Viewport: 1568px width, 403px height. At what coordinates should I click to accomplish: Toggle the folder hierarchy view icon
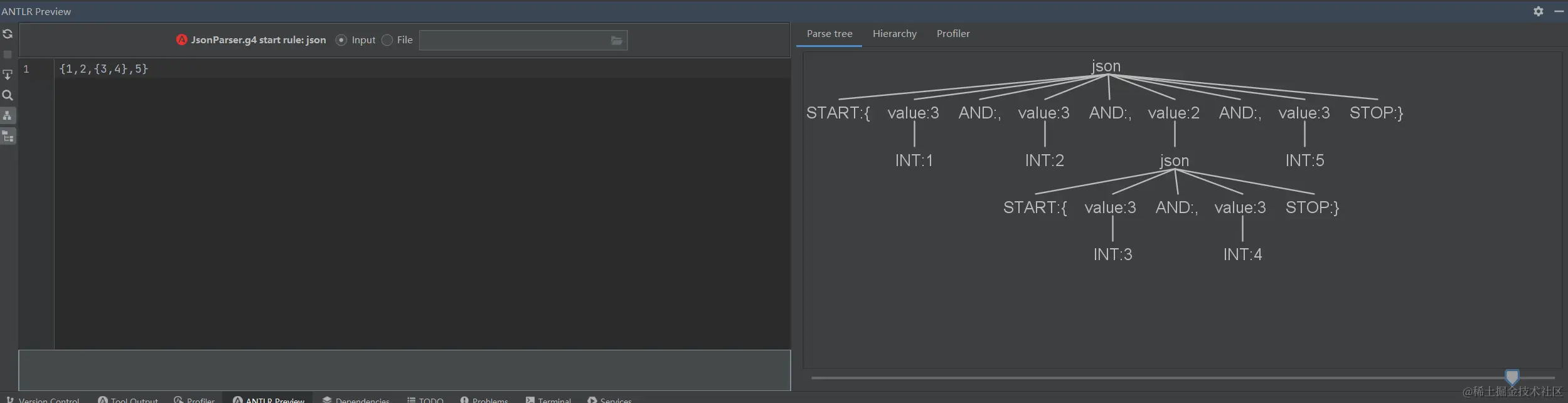coord(8,136)
